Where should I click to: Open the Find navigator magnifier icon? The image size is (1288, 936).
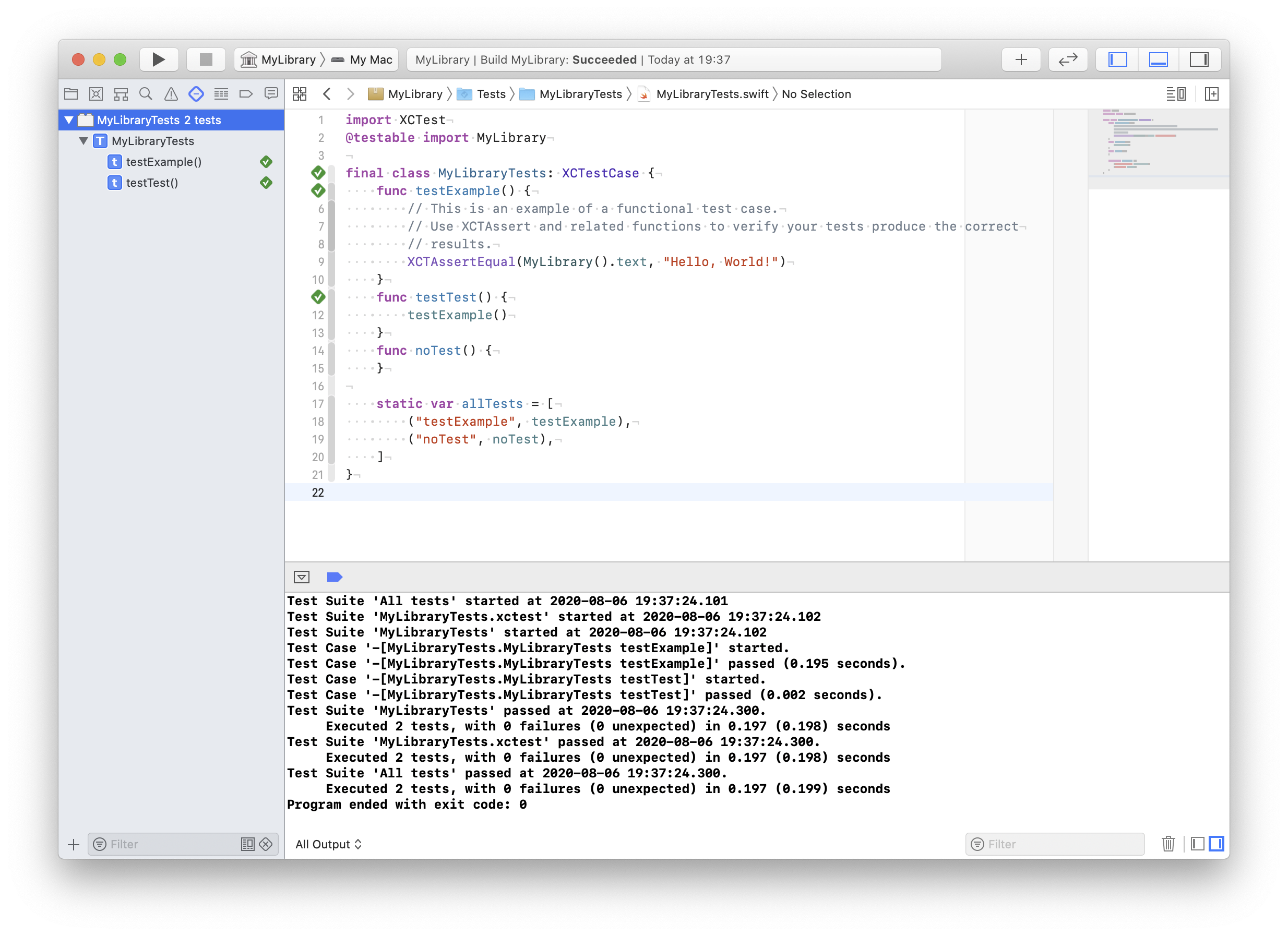pos(146,94)
